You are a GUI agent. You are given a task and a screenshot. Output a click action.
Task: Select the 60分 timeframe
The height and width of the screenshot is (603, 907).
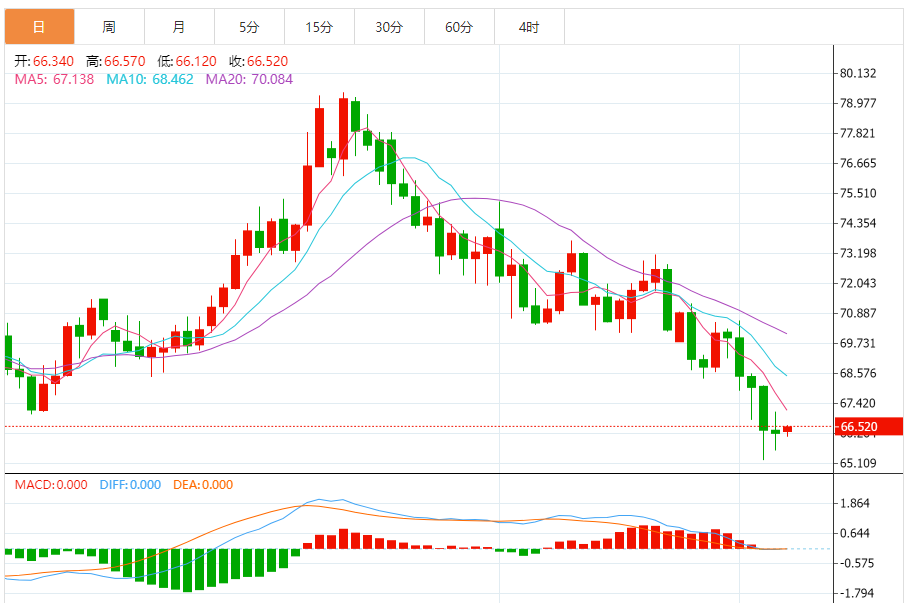[459, 27]
